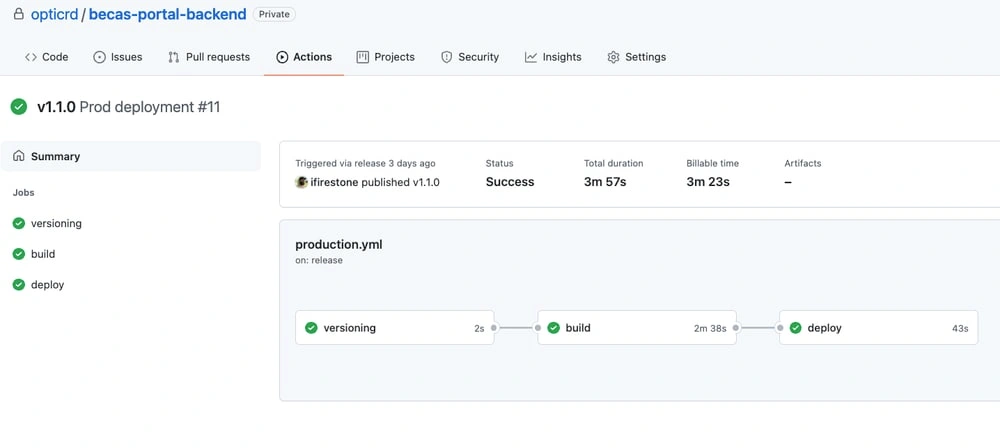Click the Security shield icon
Image resolution: width=1000 pixels, height=448 pixels.
(446, 57)
